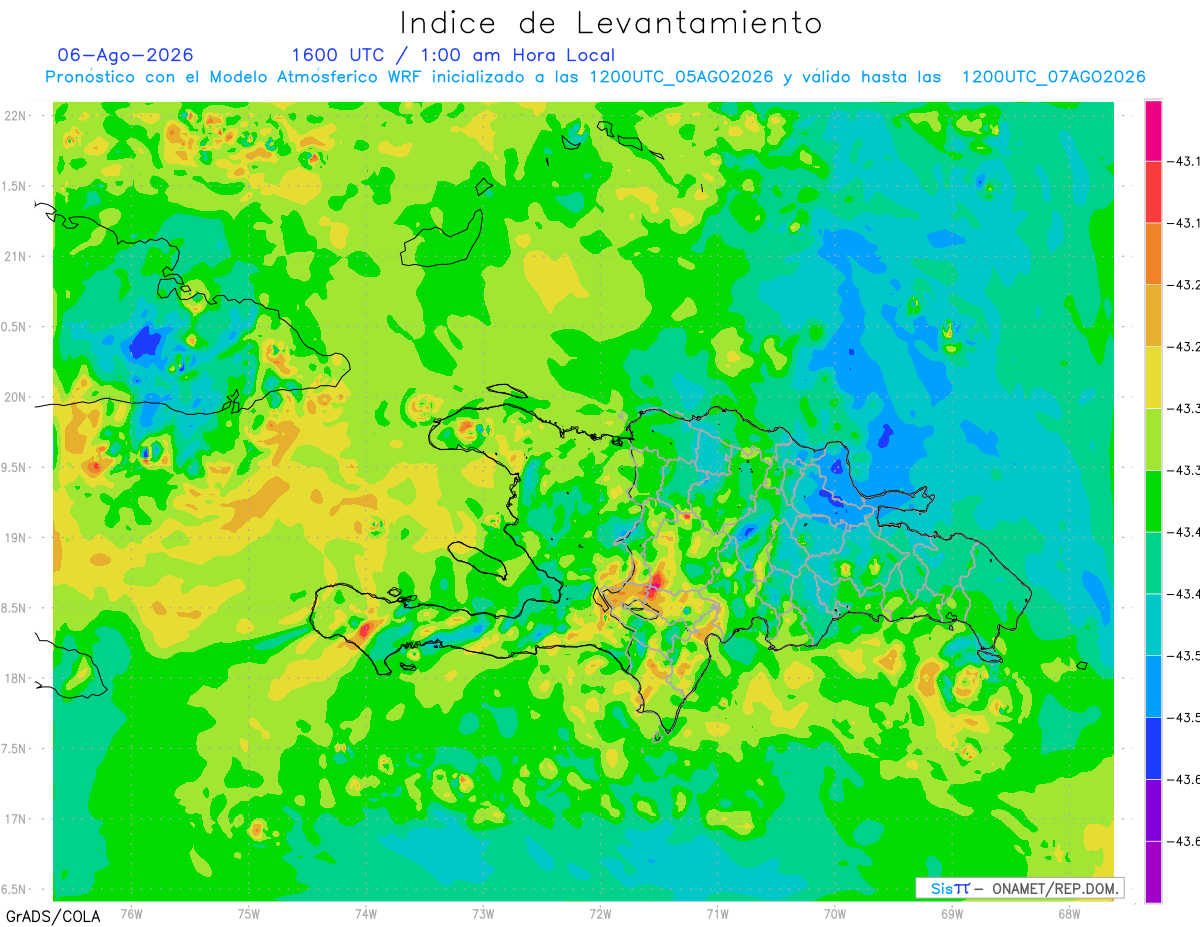Click the '70W' longitude label

tap(835, 914)
